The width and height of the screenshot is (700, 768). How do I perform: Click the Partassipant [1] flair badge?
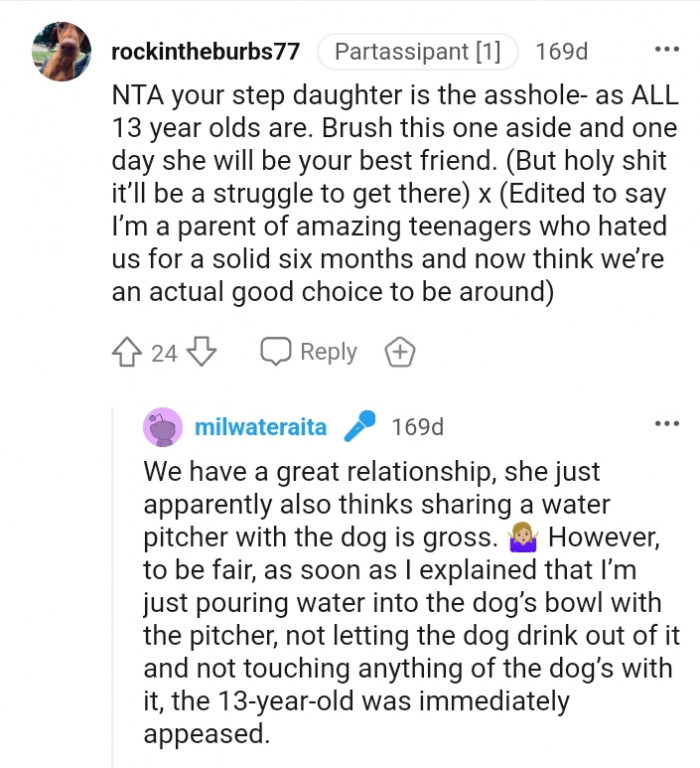(417, 51)
